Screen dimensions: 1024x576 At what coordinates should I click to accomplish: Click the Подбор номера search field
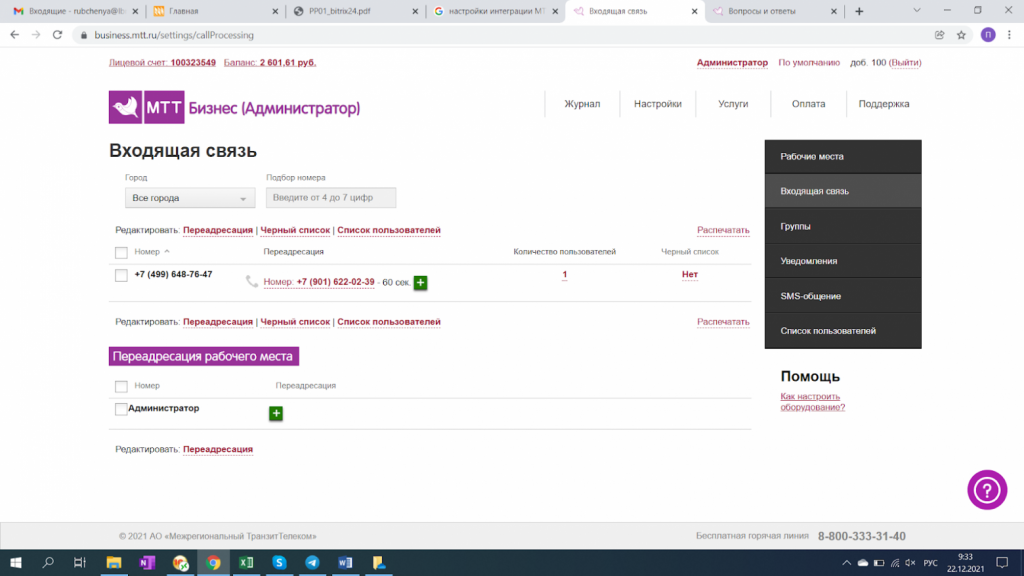[x=331, y=198]
